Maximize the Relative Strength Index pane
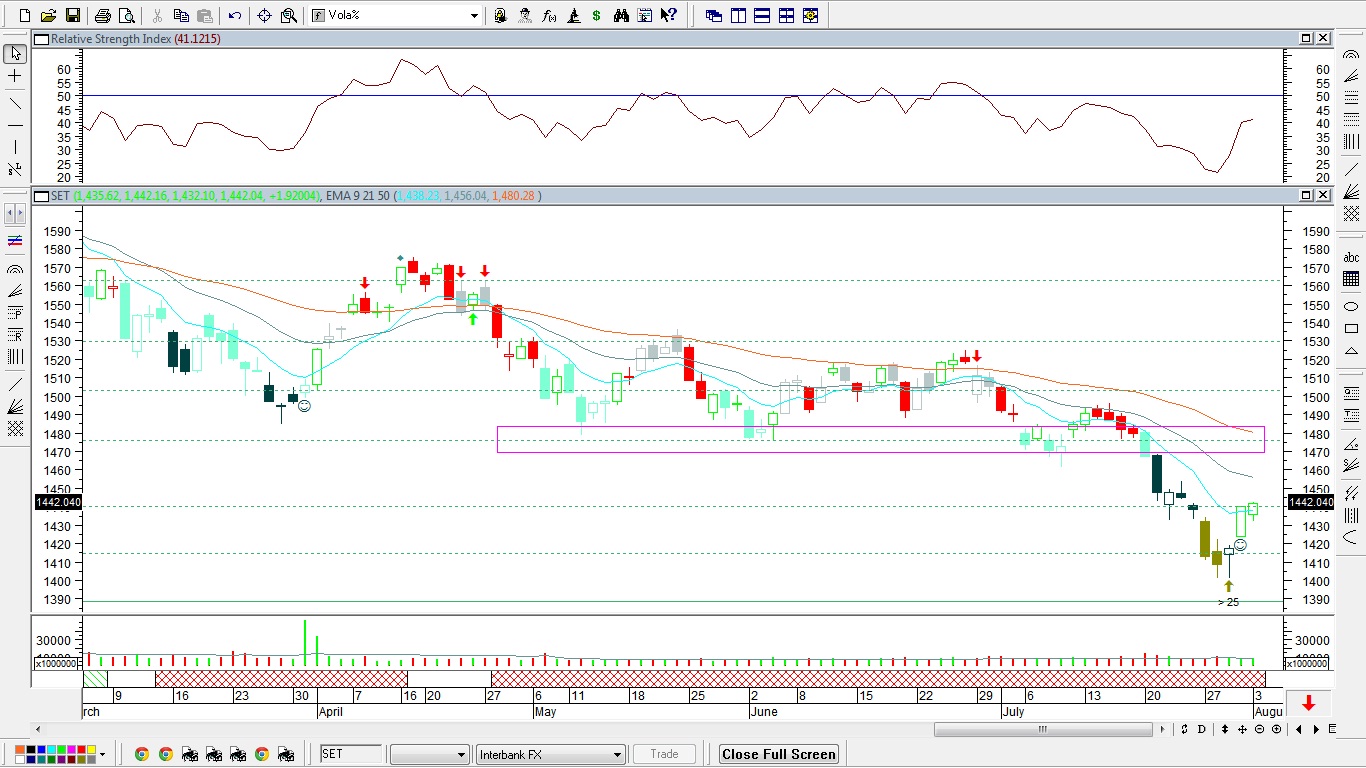This screenshot has height=768, width=1366. click(1306, 38)
